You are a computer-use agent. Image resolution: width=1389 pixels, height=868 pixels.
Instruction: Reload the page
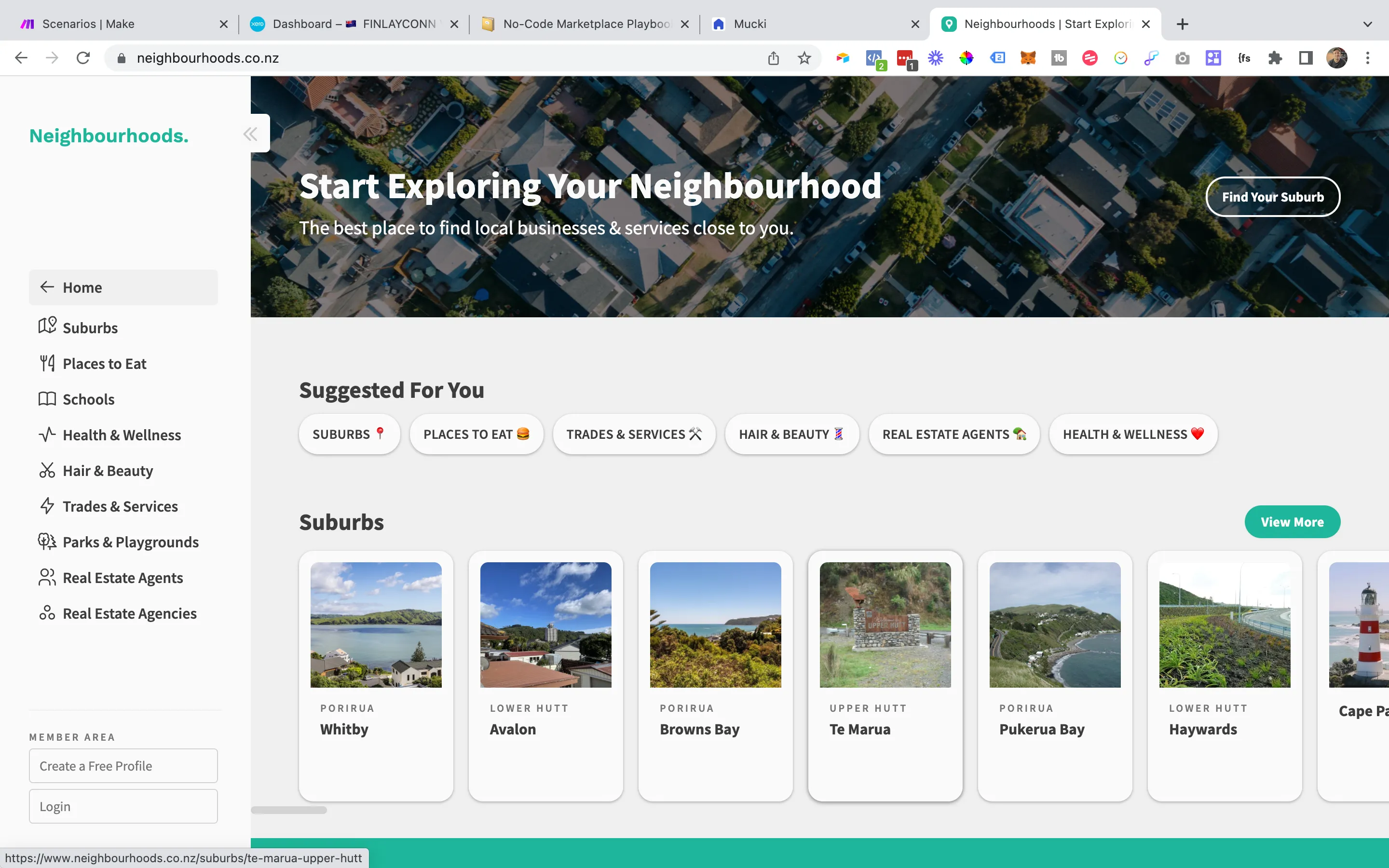[83, 58]
